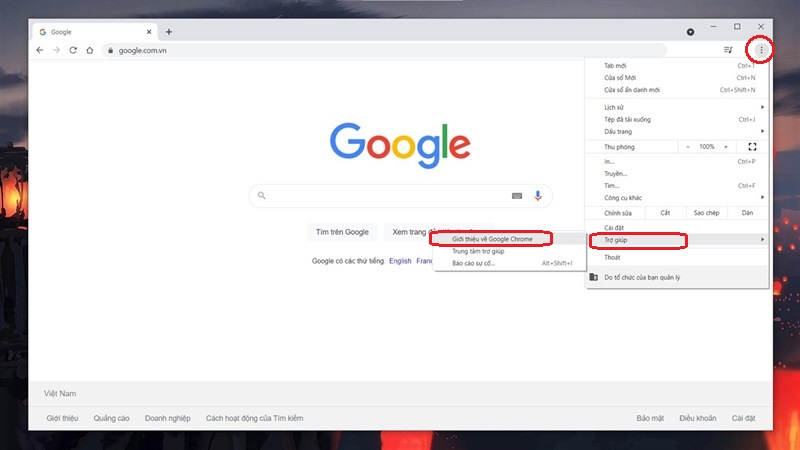Open footer 'Quảng cáo' link
This screenshot has width=800, height=450.
coord(111,418)
